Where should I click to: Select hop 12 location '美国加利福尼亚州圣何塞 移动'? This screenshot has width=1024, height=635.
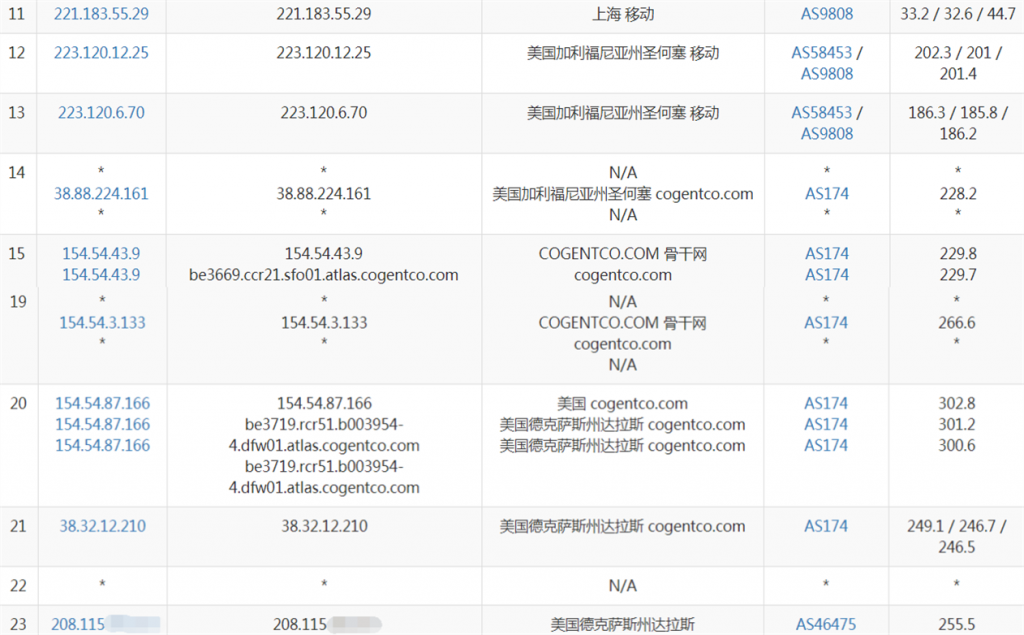tap(623, 53)
